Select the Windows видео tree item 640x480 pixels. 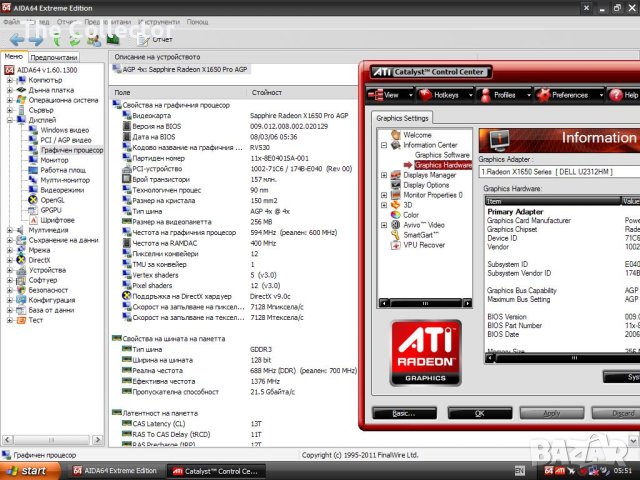click(x=64, y=130)
